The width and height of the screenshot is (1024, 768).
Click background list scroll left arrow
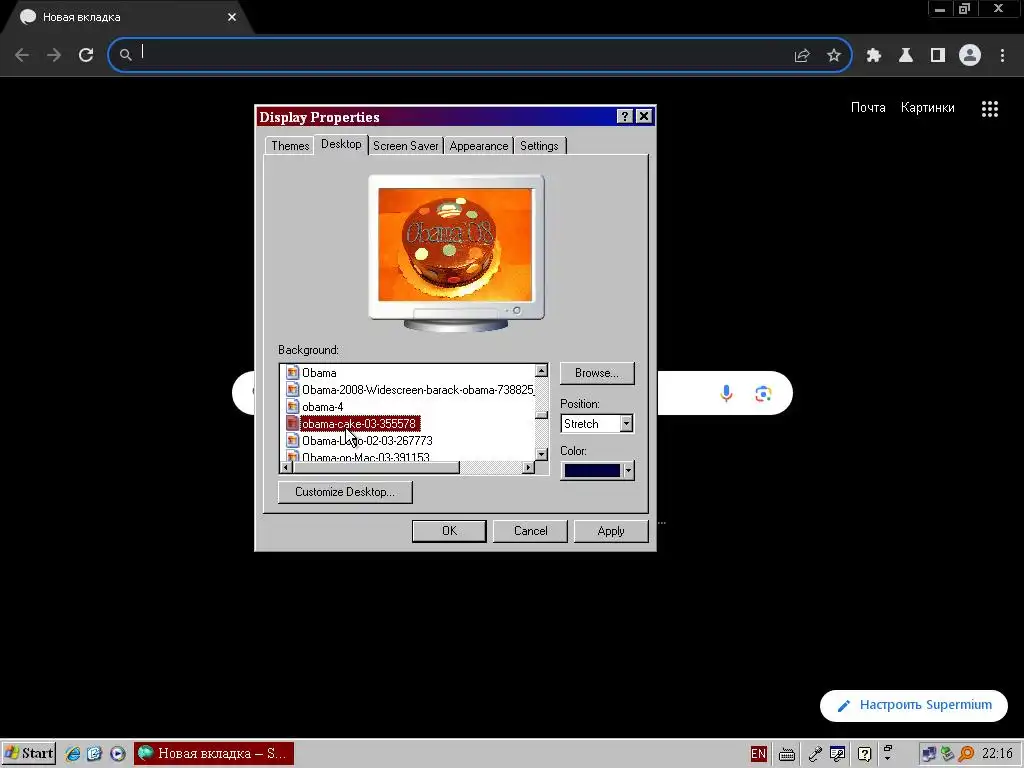click(x=286, y=467)
